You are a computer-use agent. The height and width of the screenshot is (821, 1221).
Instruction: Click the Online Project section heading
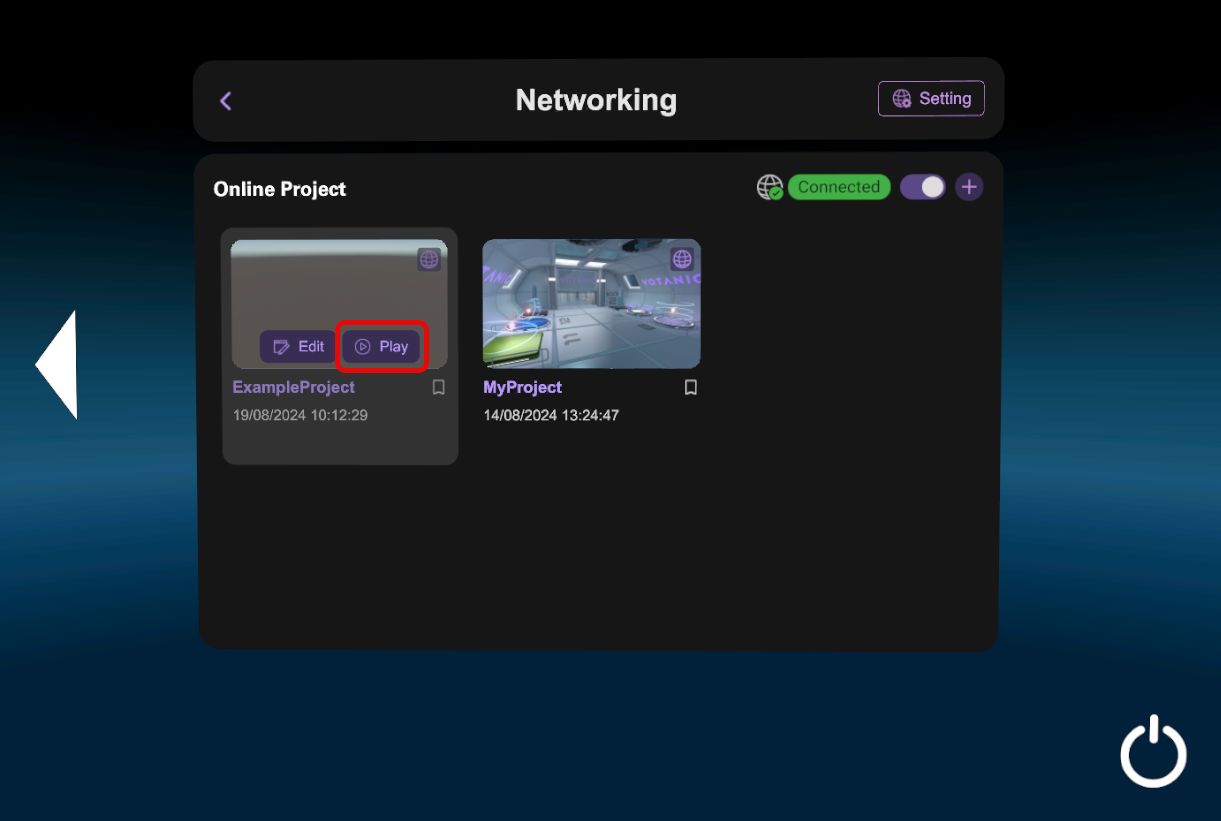tap(280, 189)
